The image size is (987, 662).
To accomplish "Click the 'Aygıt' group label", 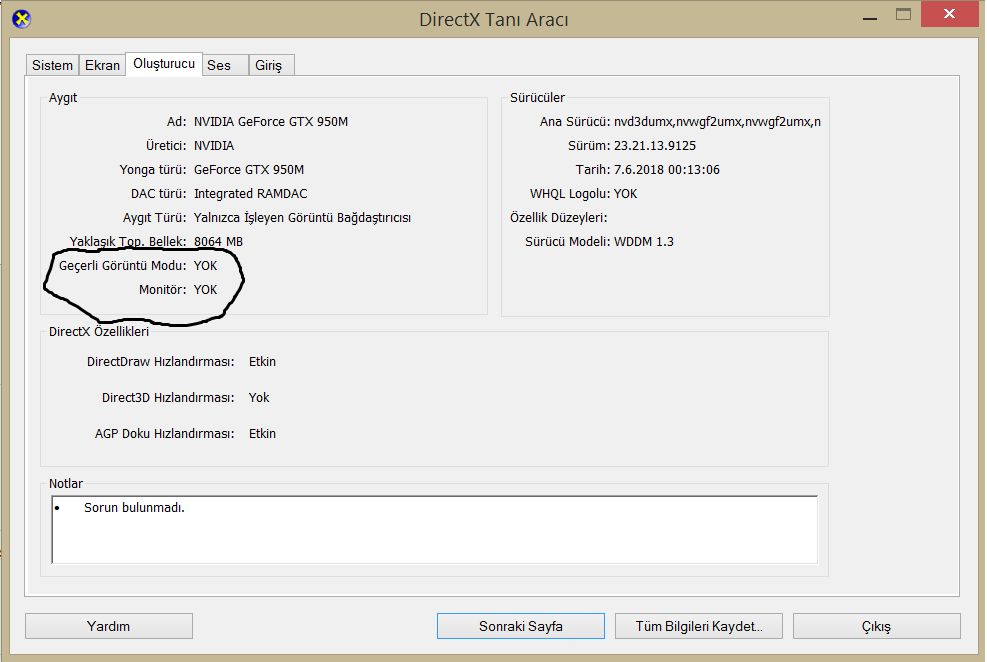I will 63,98.
